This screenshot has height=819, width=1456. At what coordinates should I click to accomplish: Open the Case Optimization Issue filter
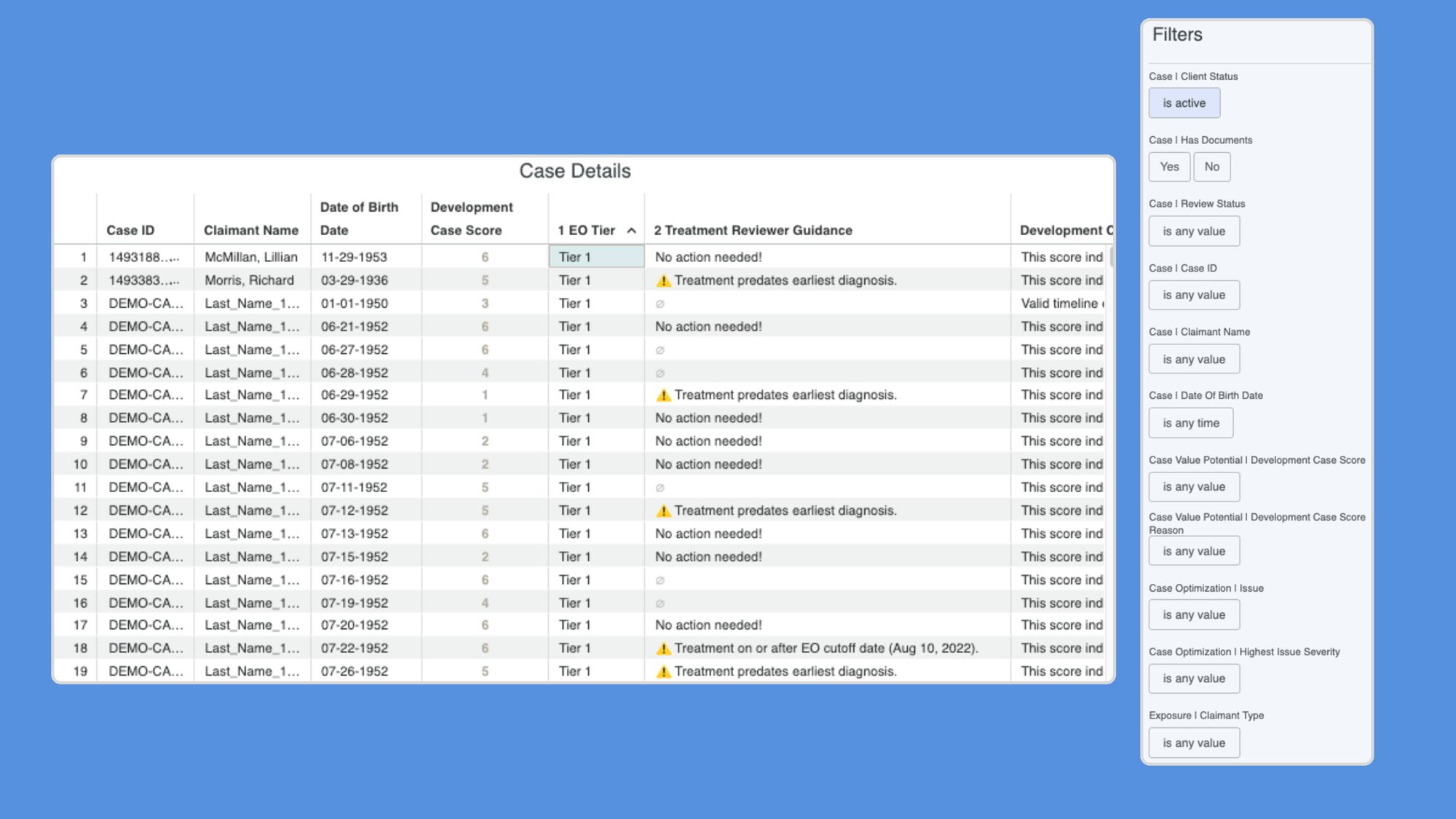(1194, 615)
